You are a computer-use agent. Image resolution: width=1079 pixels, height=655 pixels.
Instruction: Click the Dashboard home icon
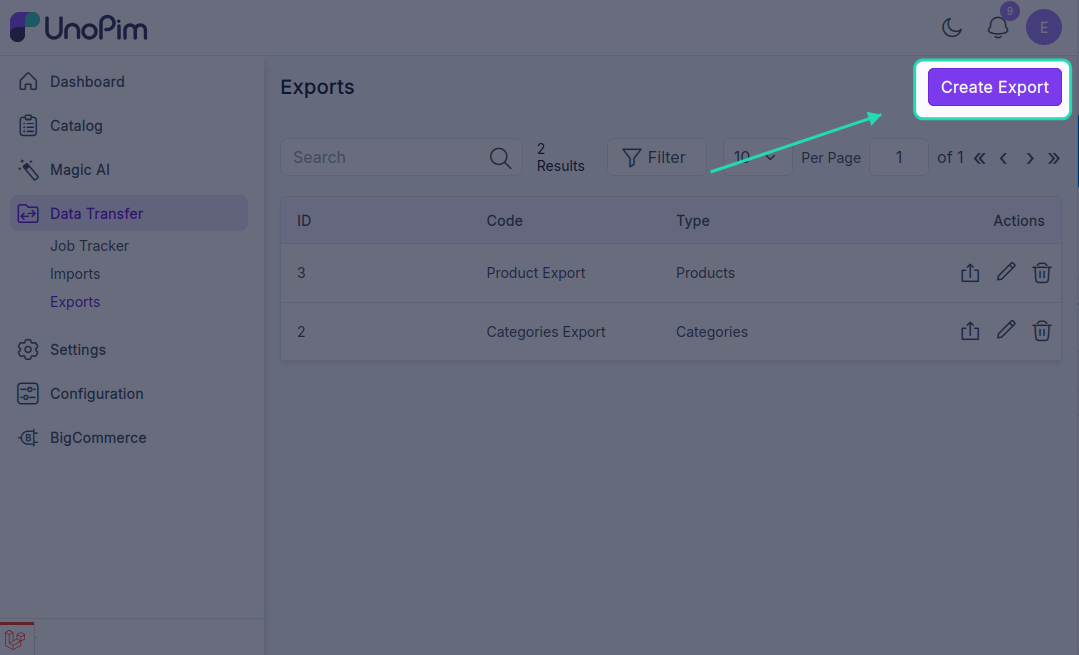click(x=28, y=82)
